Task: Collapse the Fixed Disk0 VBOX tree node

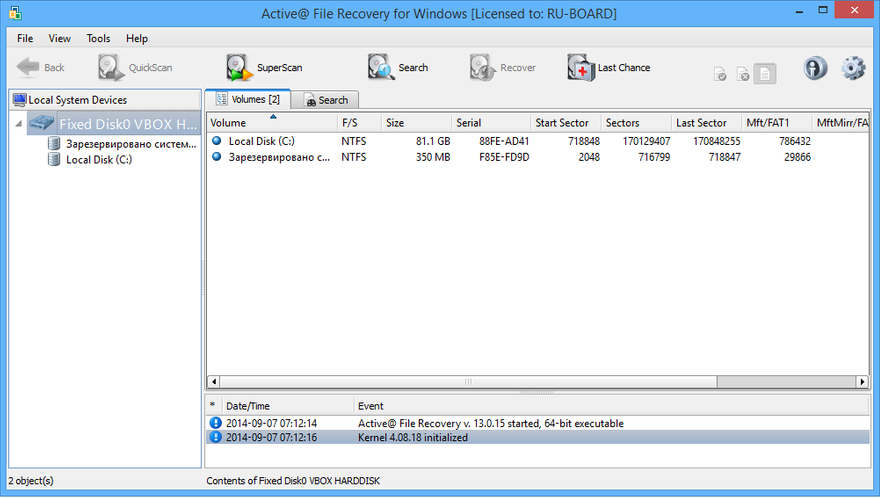Action: (19, 124)
